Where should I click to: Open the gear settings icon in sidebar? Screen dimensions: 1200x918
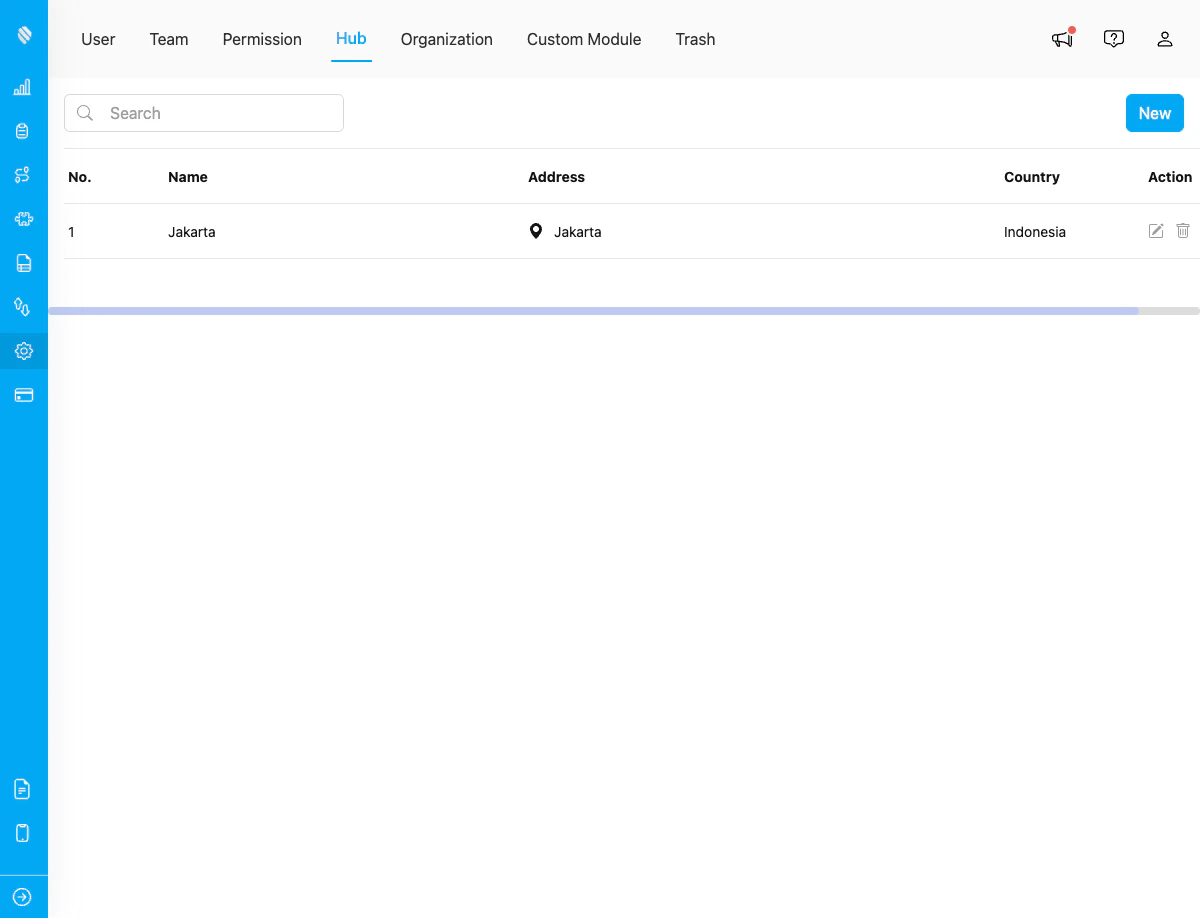[x=23, y=351]
